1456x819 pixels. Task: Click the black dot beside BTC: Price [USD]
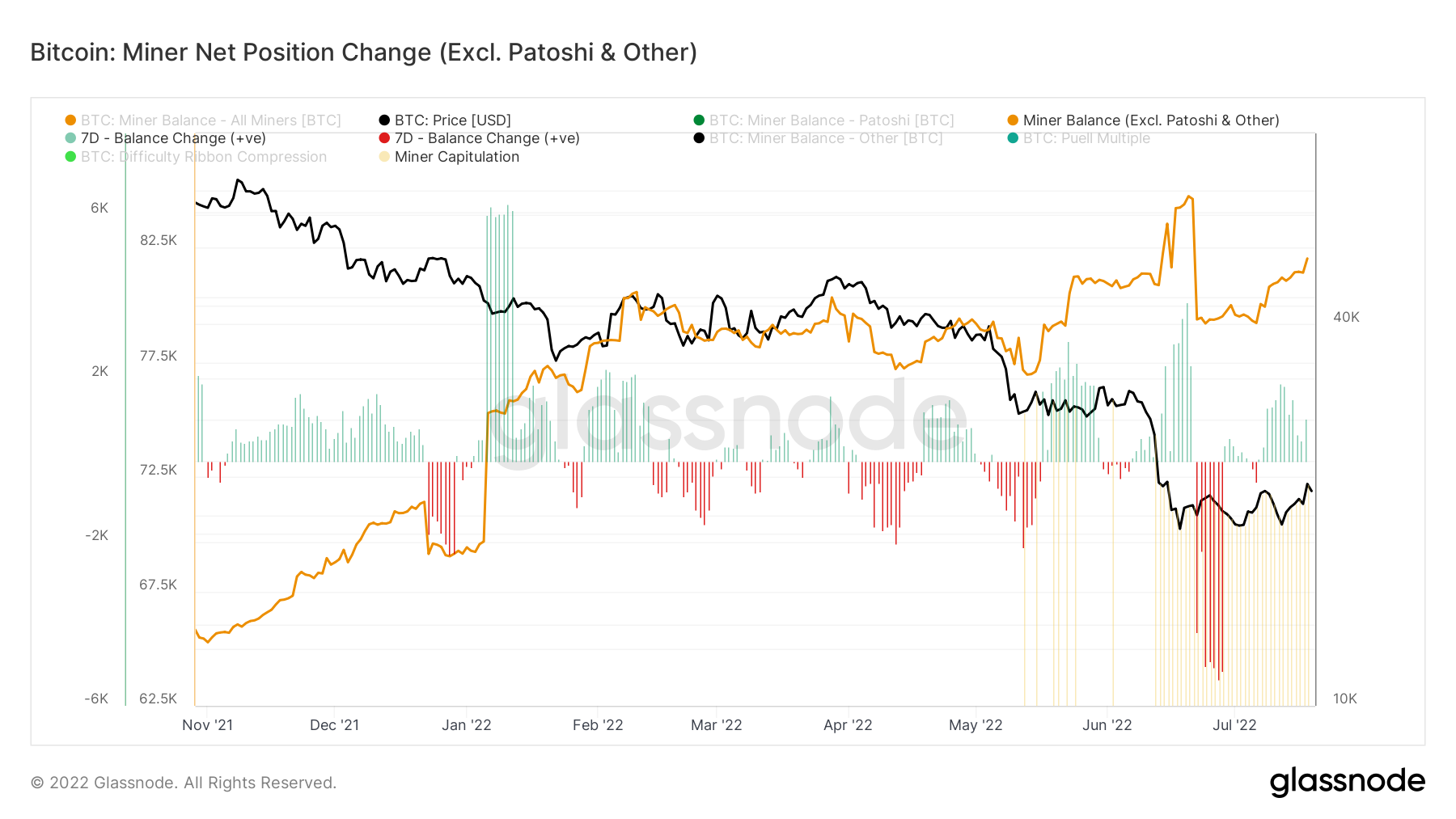[384, 120]
